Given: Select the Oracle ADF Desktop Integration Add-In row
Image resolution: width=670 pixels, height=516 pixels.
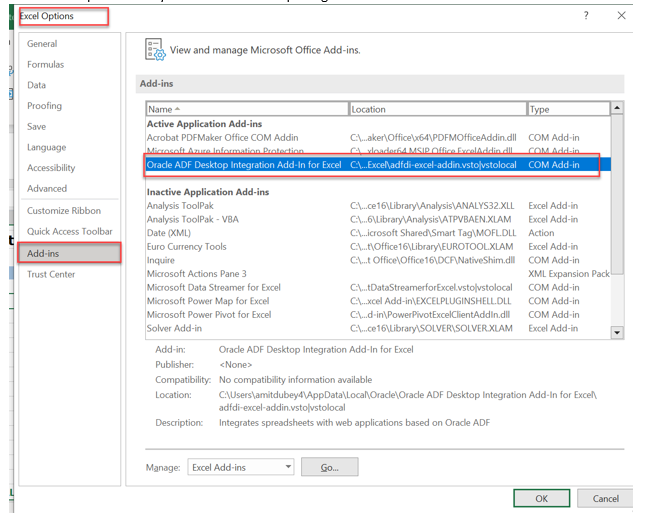Looking at the screenshot, I should [x=378, y=164].
